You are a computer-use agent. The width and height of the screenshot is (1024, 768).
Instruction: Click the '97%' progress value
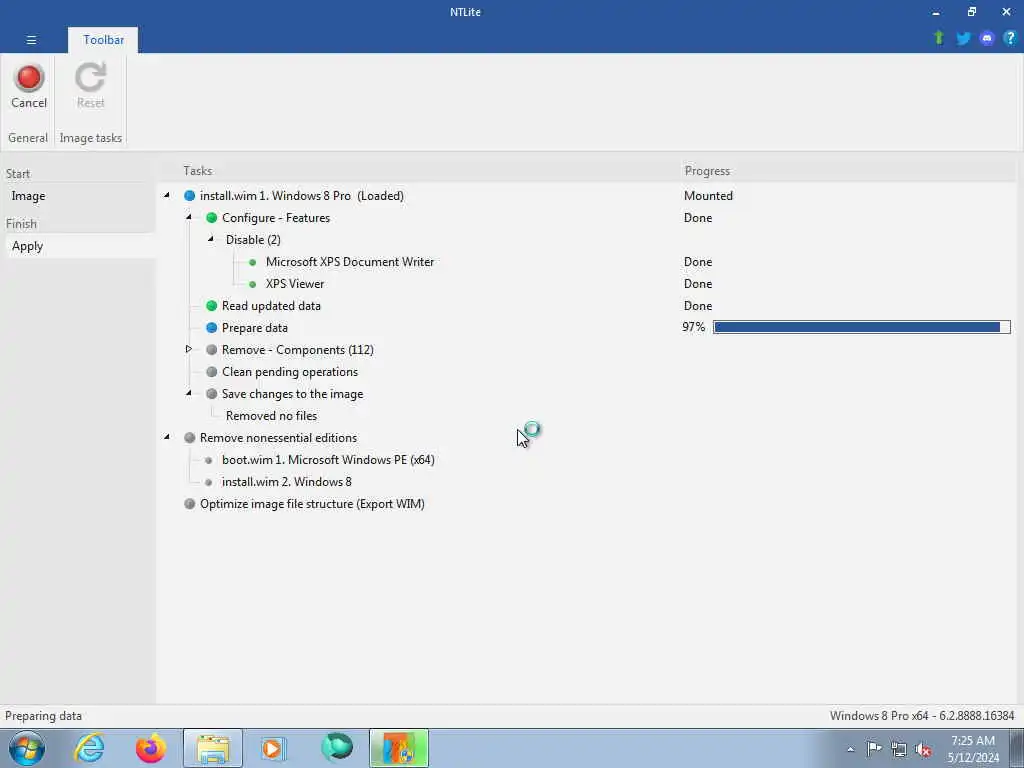coord(694,327)
